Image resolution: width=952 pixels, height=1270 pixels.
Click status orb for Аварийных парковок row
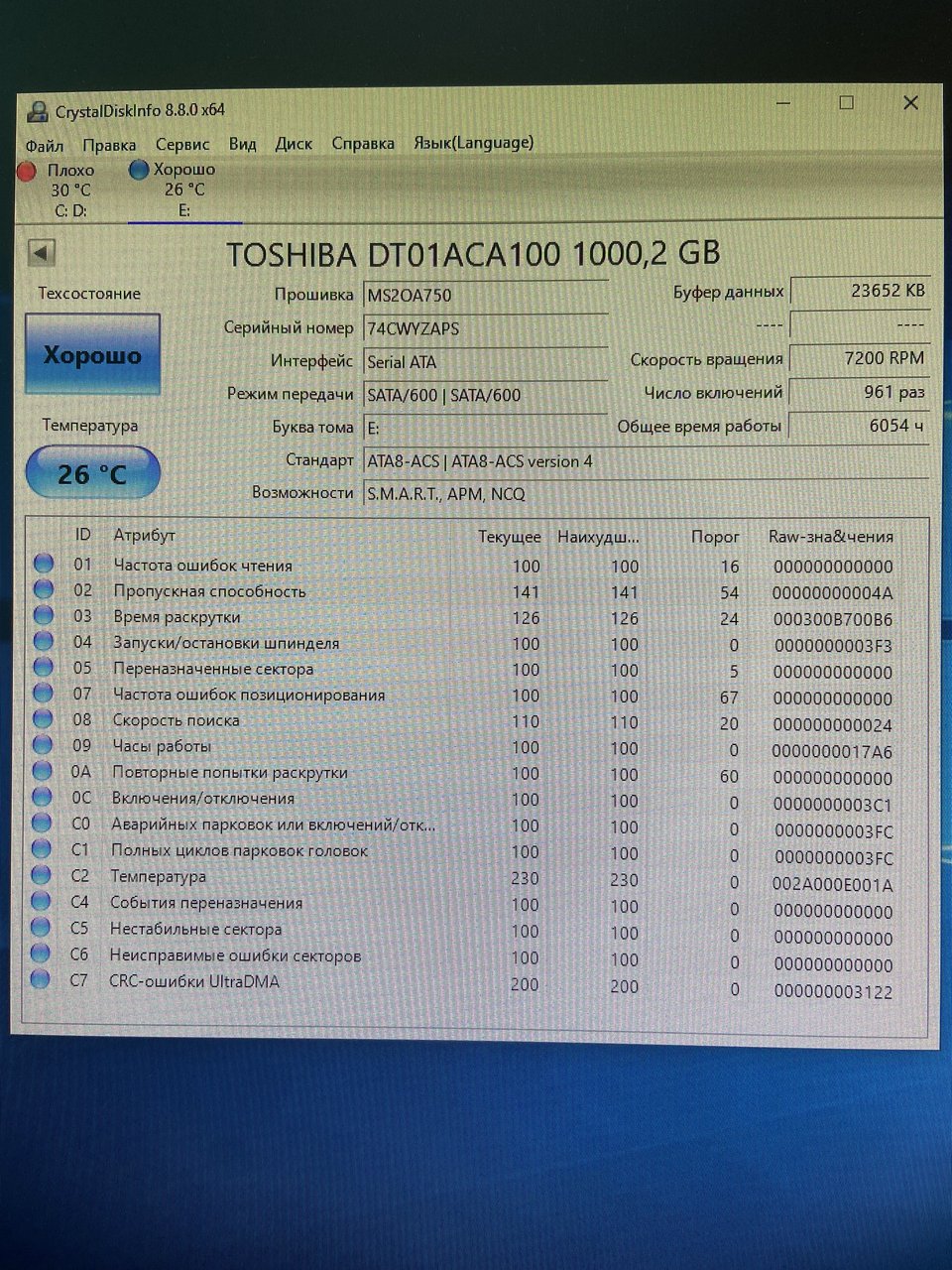tap(42, 823)
